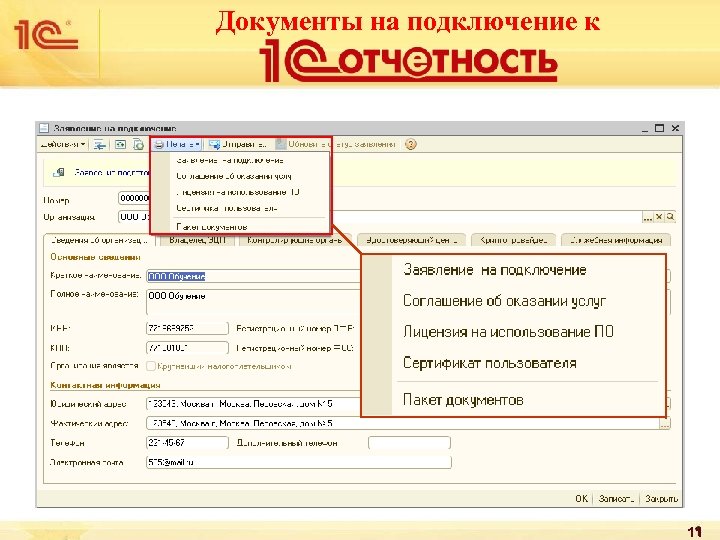The width and height of the screenshot is (720, 540).
Task: Click the middle small icon between Действия and Печать
Action: [120, 145]
